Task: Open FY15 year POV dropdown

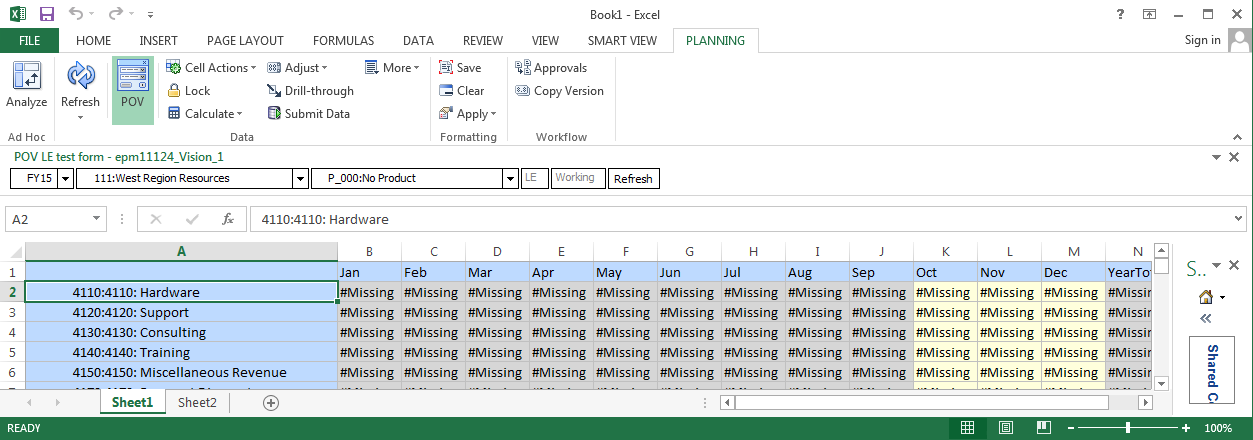Action: pyautogui.click(x=66, y=178)
